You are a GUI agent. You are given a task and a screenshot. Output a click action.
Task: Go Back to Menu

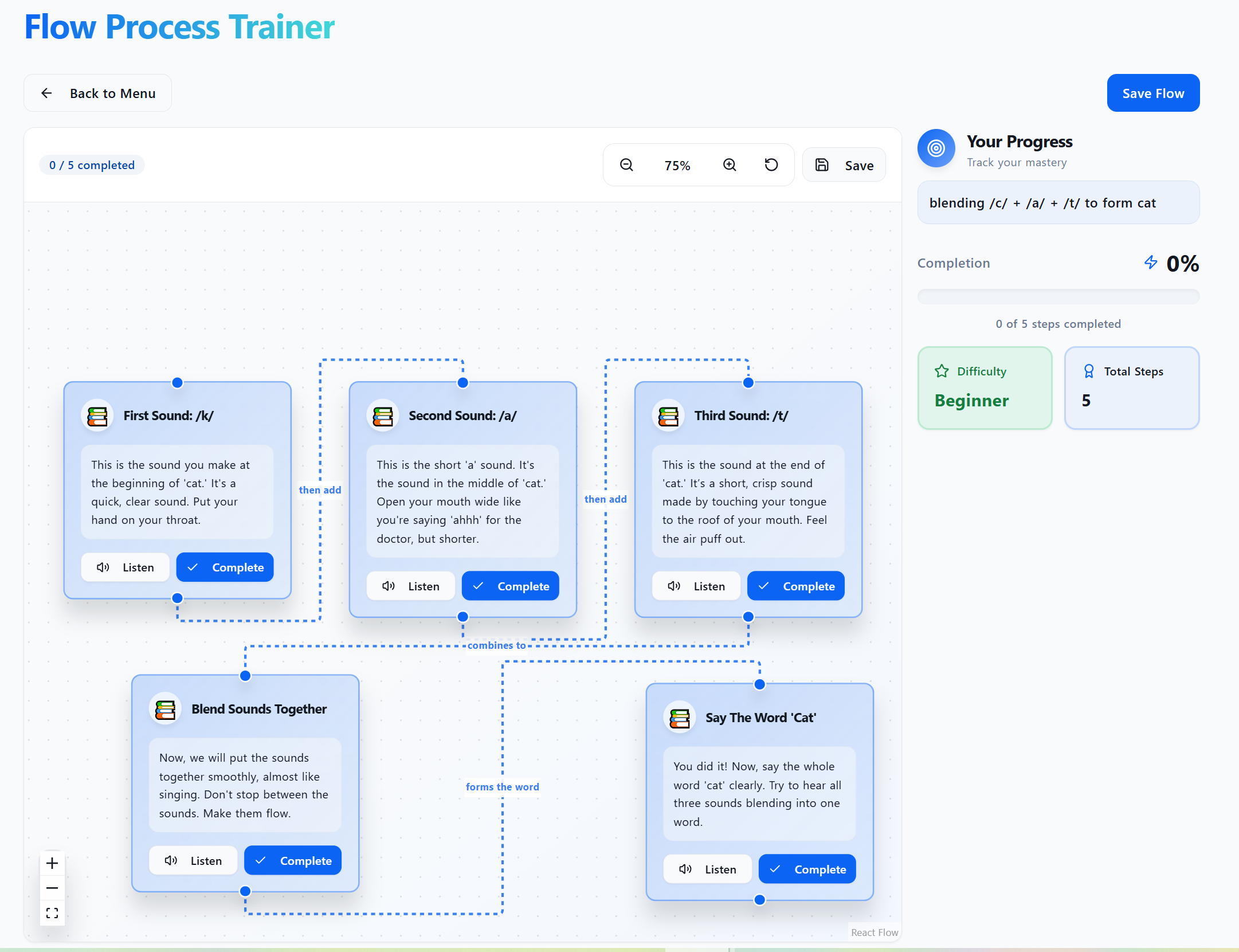[97, 93]
